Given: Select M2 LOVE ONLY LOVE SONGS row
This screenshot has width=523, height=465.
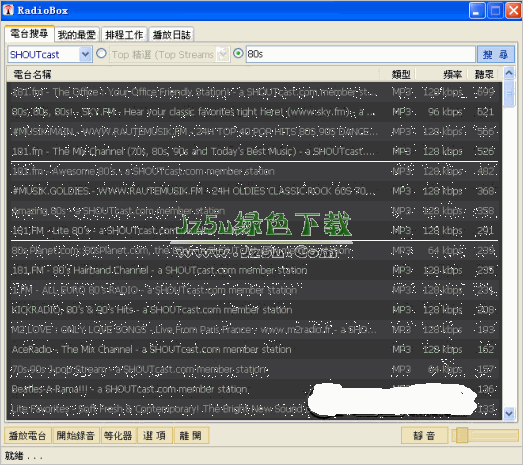Looking at the screenshot, I should click(x=254, y=330).
